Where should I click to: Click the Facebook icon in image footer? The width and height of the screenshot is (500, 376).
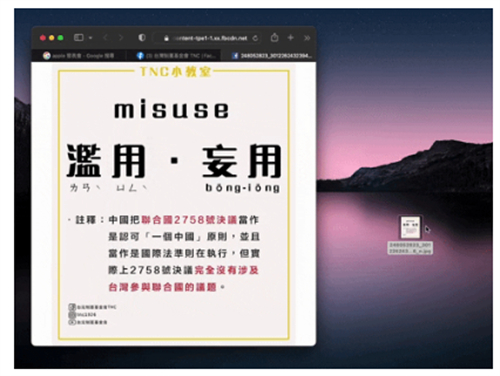click(x=71, y=307)
